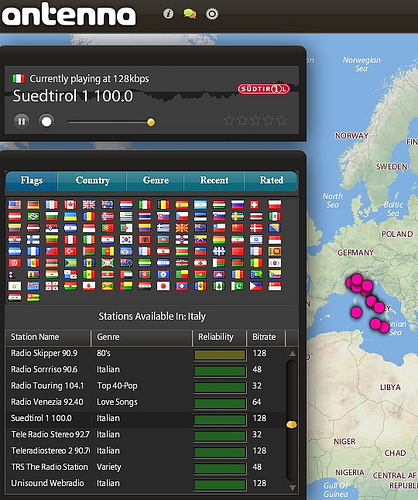Switch to the Recent tab
The image size is (418, 500).
(x=214, y=181)
